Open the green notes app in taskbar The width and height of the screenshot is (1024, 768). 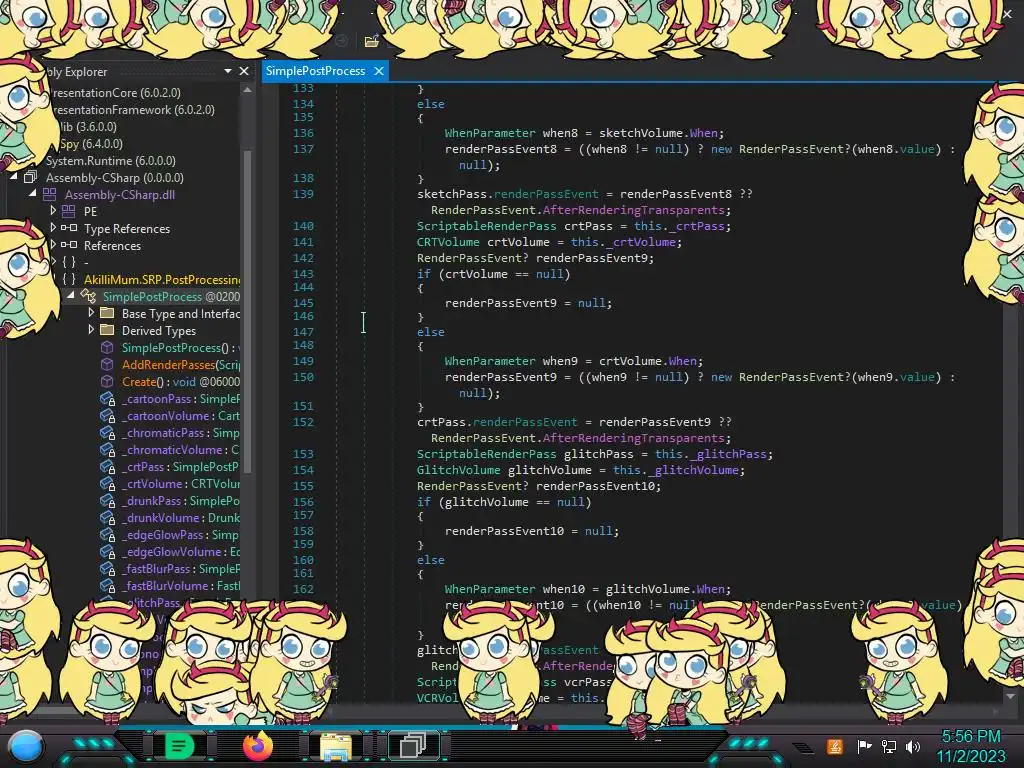tap(179, 745)
